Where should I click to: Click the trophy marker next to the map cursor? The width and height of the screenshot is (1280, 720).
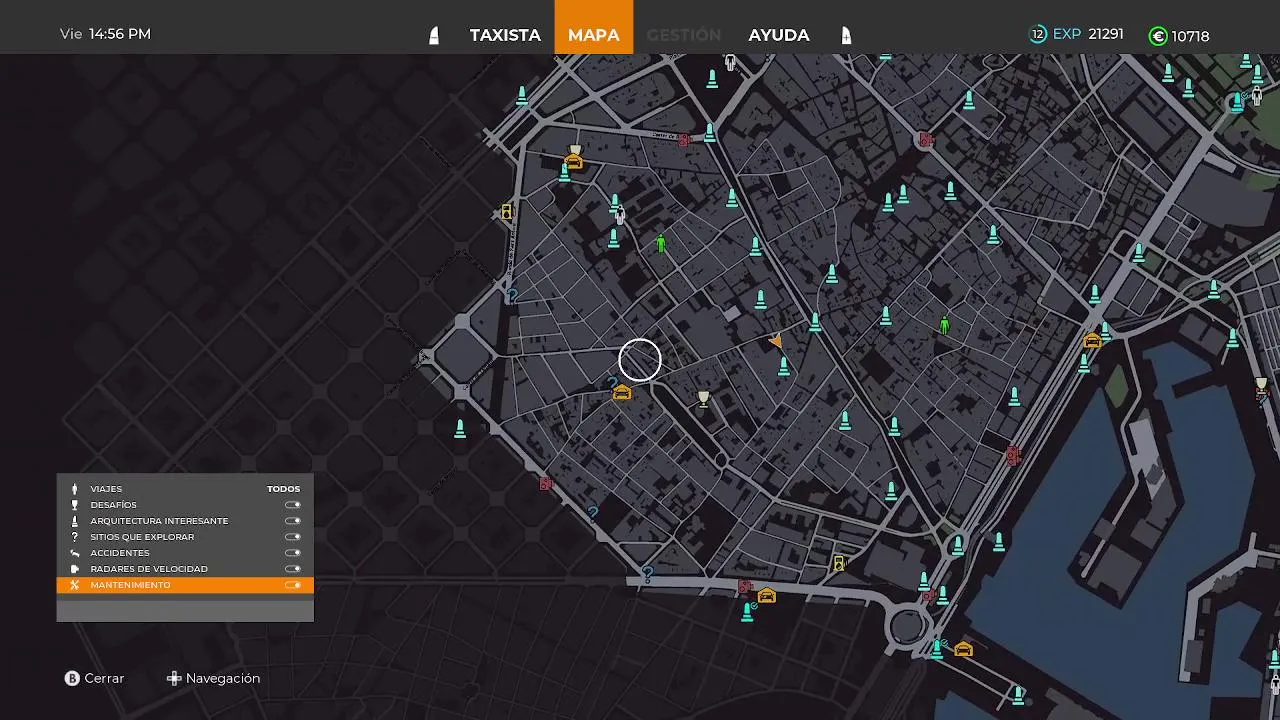click(x=703, y=399)
